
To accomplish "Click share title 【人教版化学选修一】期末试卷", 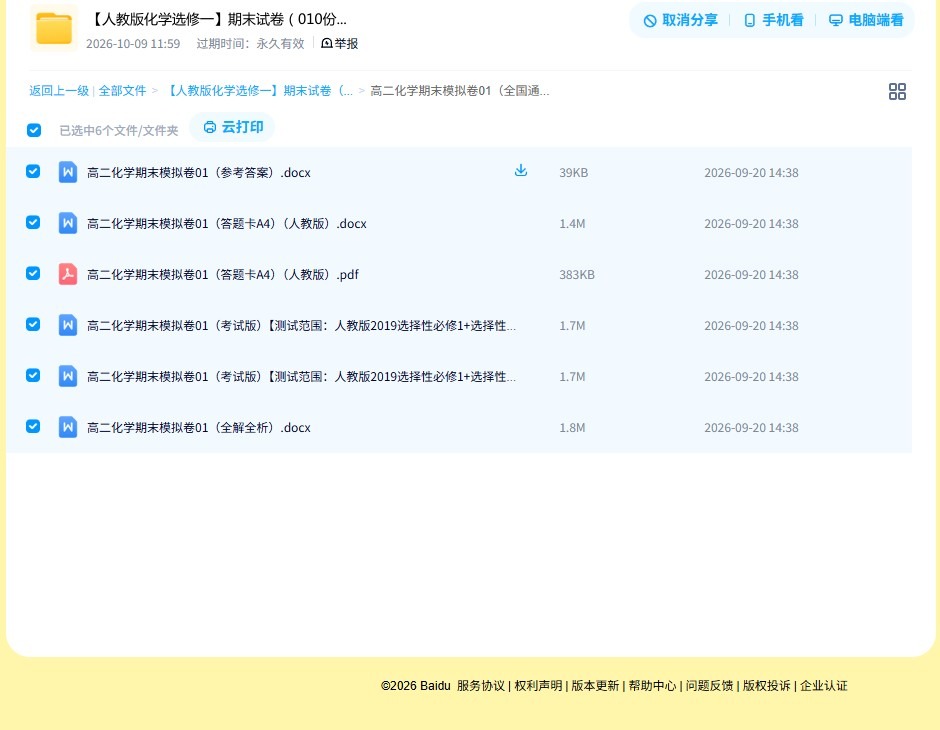I will [x=217, y=19].
